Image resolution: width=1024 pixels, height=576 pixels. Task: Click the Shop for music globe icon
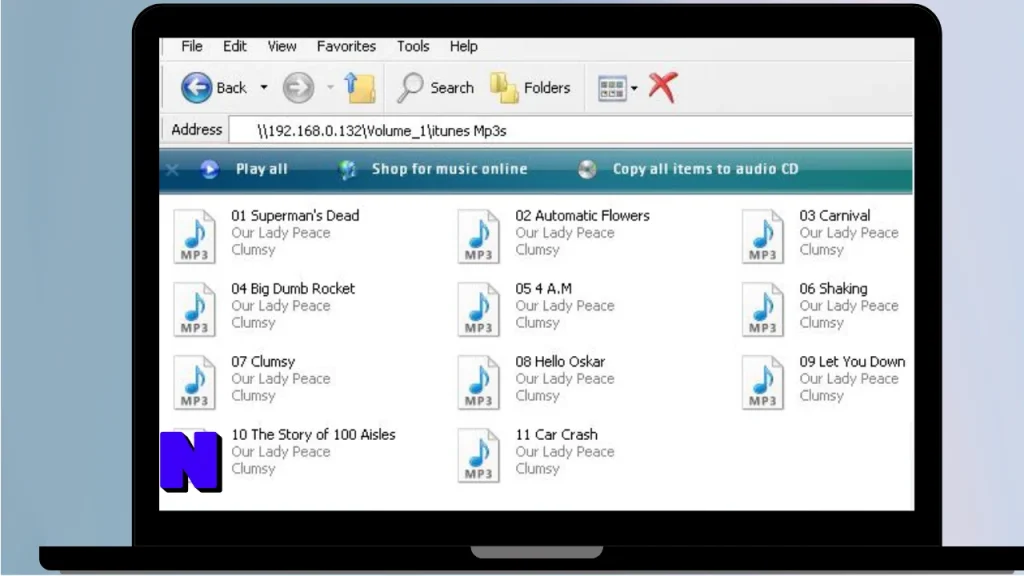pyautogui.click(x=347, y=170)
